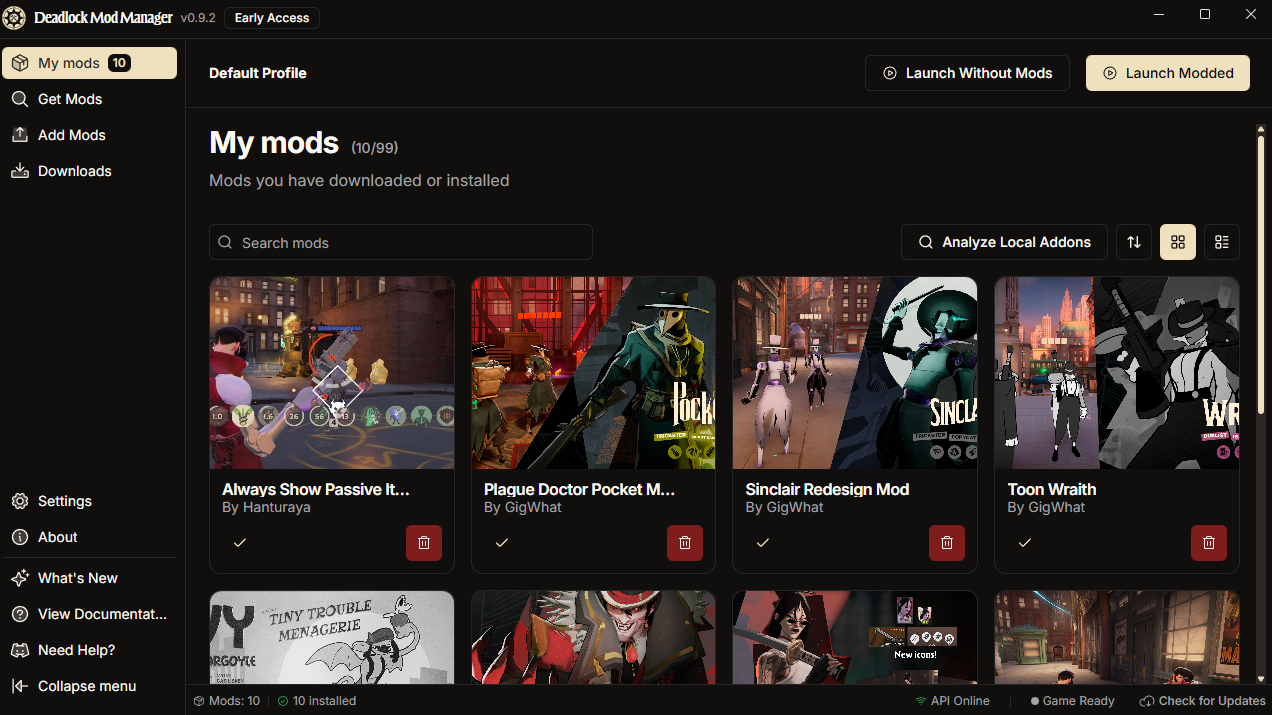Toggle enabled checkmark for Plague Doctor Pocket
This screenshot has width=1272, height=715.
pos(502,542)
